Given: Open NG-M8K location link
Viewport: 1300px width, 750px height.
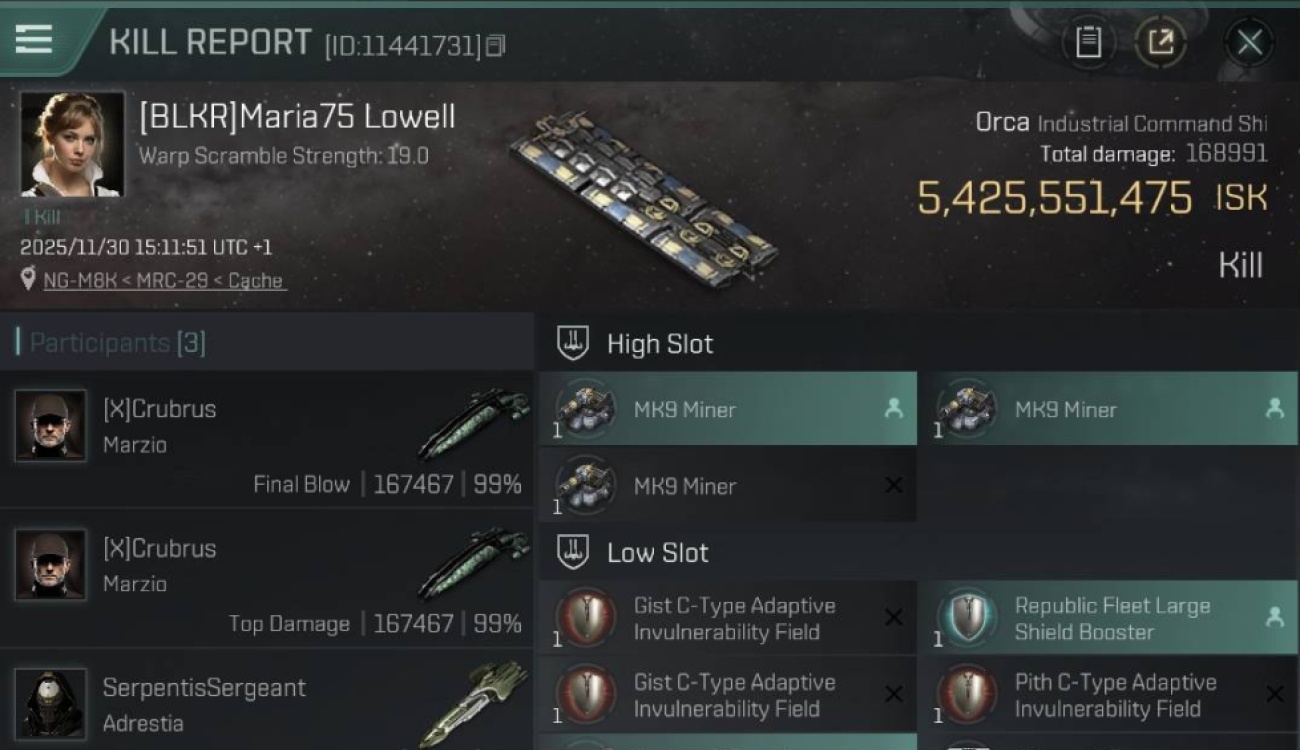Looking at the screenshot, I should pyautogui.click(x=164, y=281).
